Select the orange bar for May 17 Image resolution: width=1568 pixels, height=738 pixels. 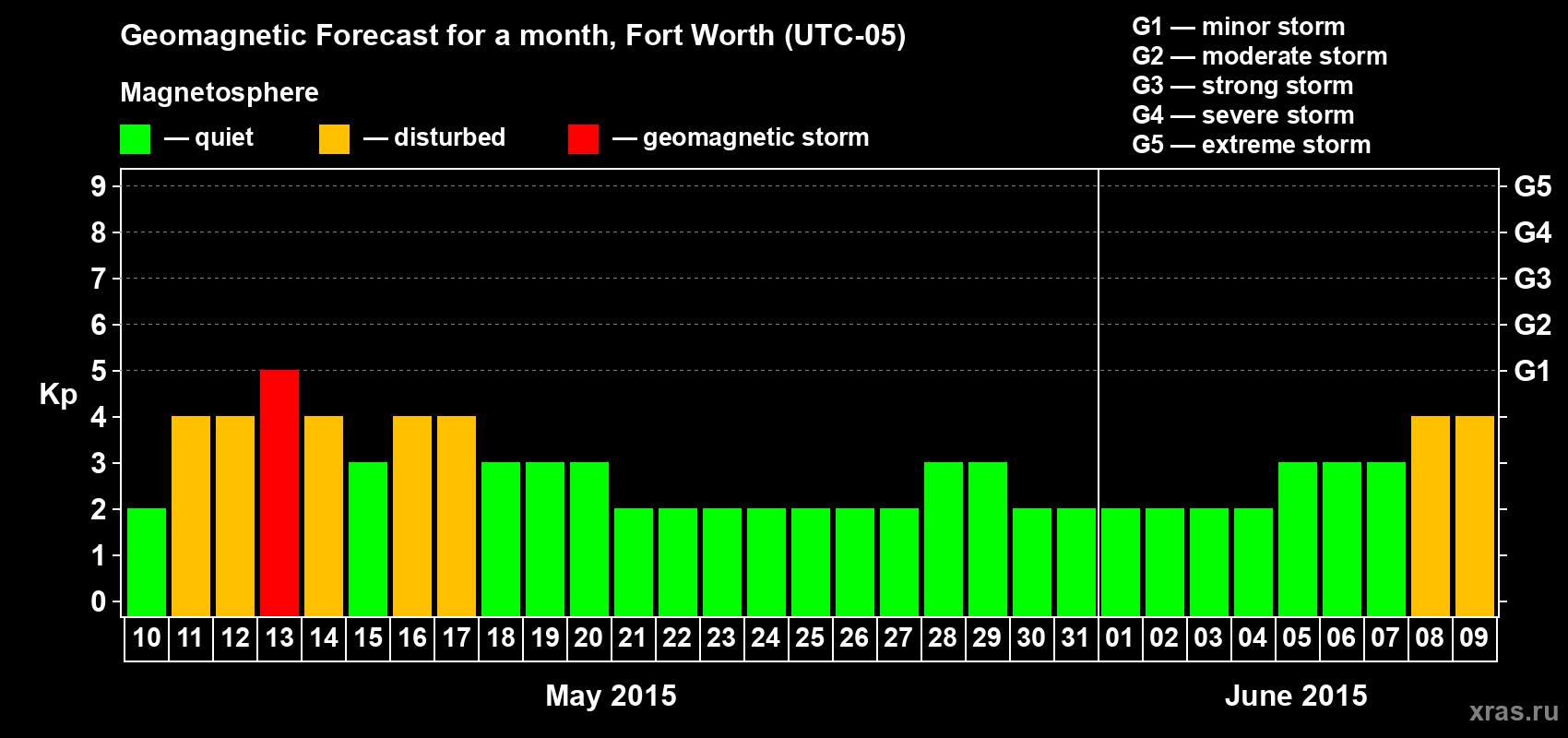[457, 516]
